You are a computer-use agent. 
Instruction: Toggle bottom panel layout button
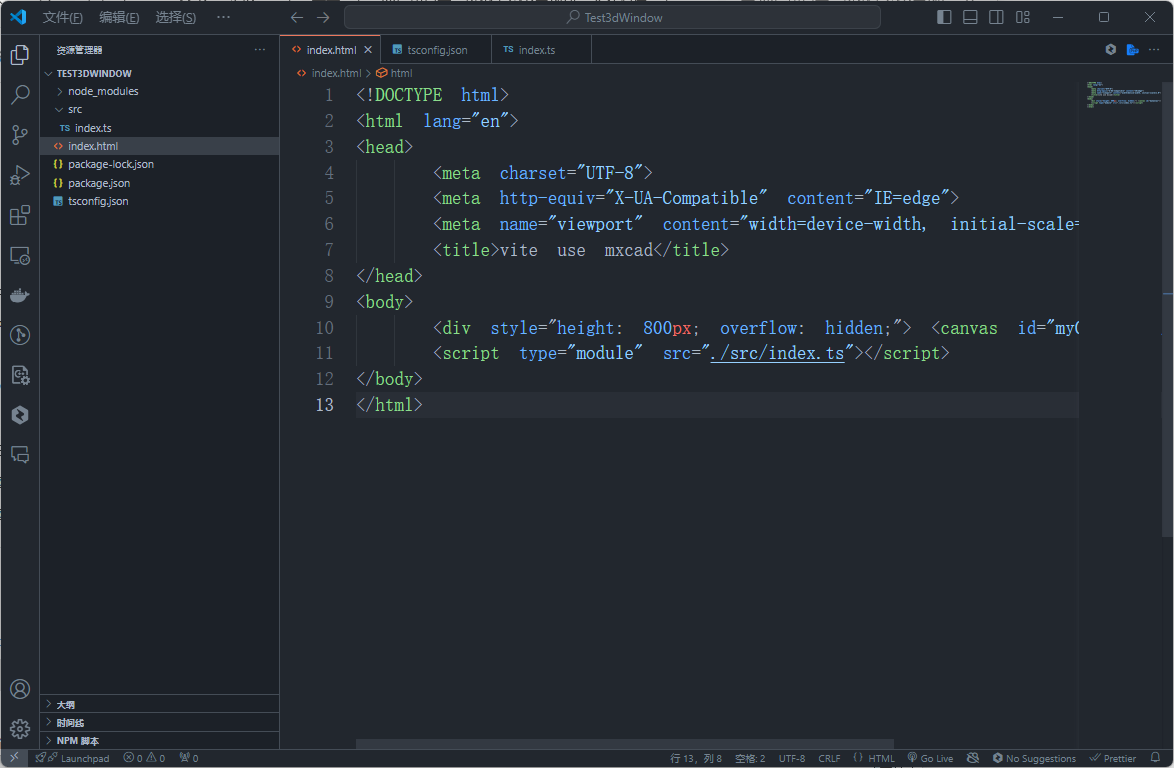click(970, 17)
